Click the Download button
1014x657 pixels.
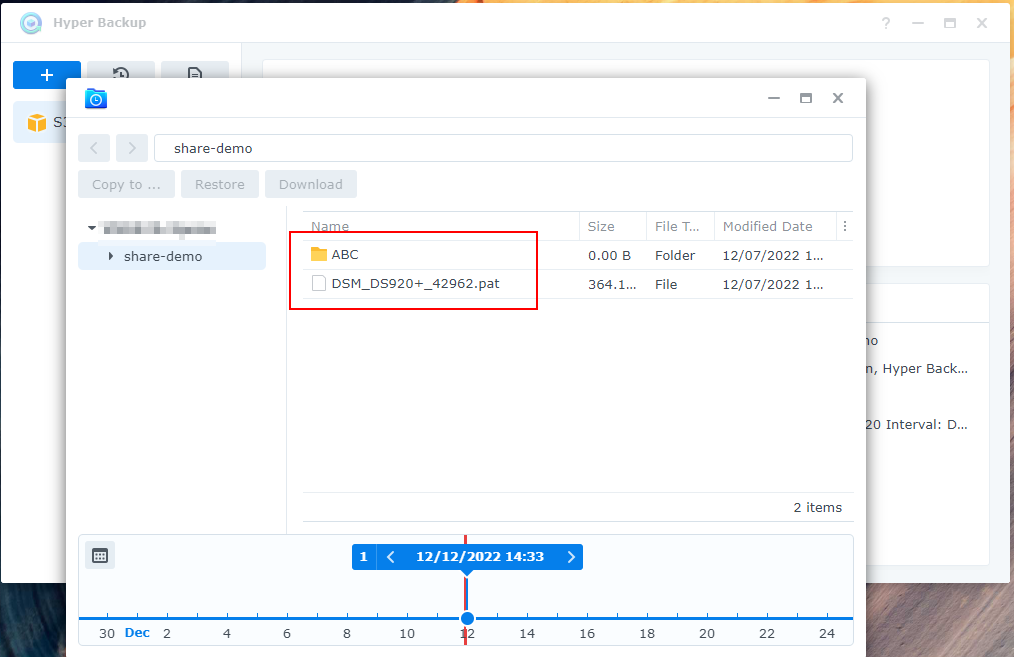pos(311,184)
